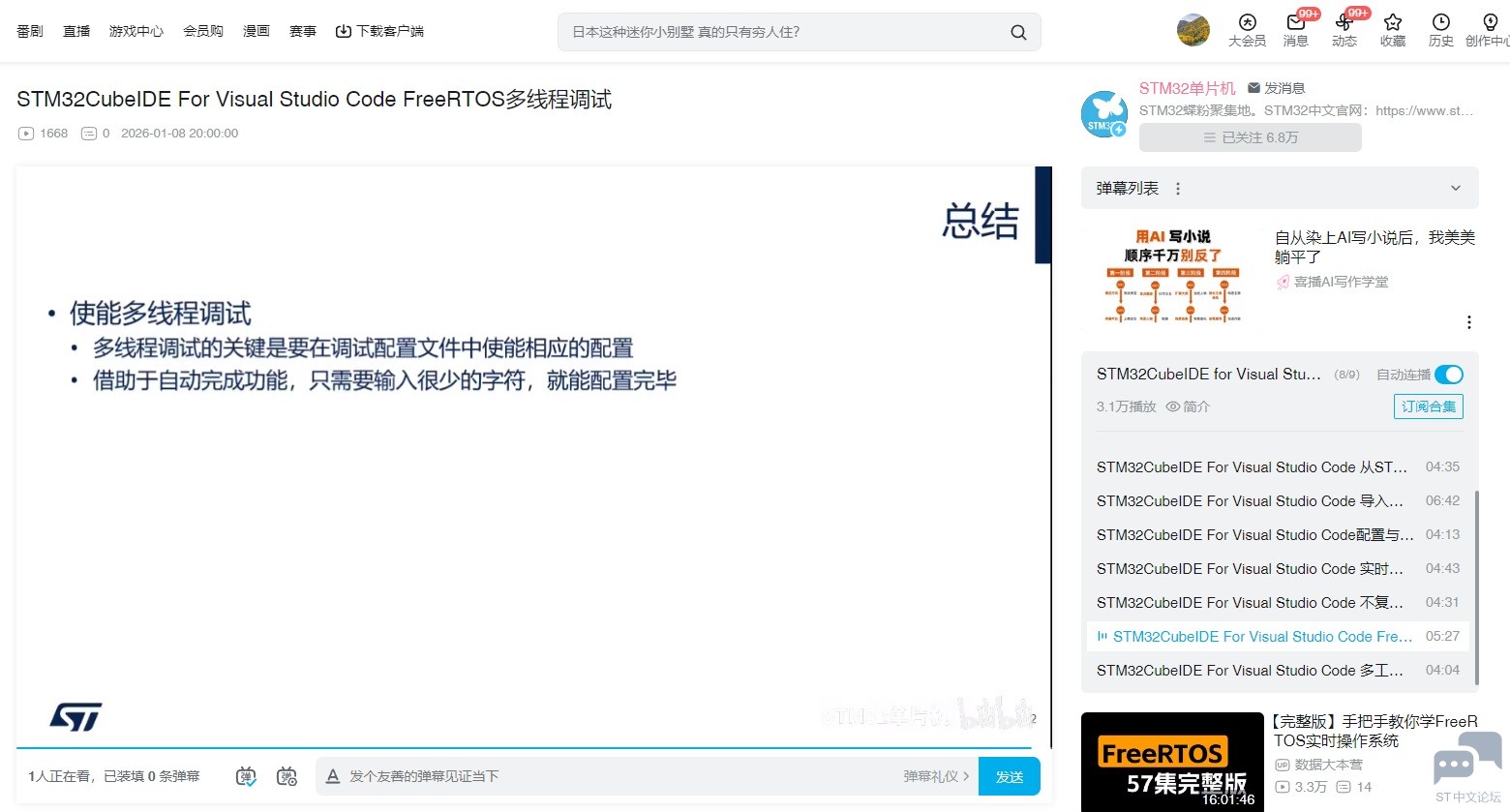Open the FreeRTOS 57集完整版 video thumbnail
This screenshot has height=812, width=1510.
(1171, 762)
